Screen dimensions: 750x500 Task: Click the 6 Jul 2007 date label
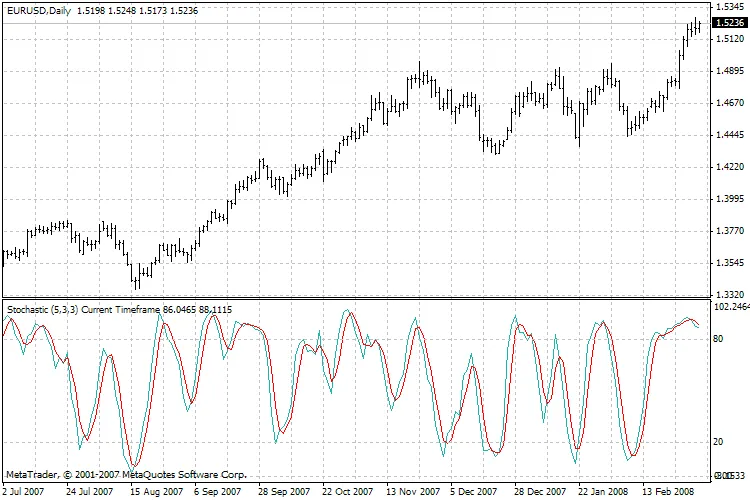[x=22, y=492]
